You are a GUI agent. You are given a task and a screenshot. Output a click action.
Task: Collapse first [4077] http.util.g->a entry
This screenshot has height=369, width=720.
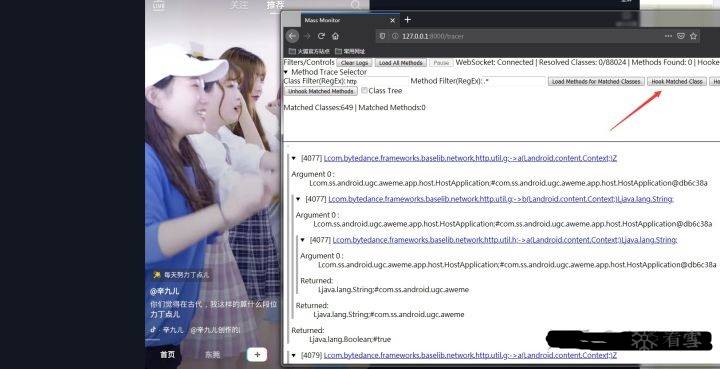(x=294, y=158)
